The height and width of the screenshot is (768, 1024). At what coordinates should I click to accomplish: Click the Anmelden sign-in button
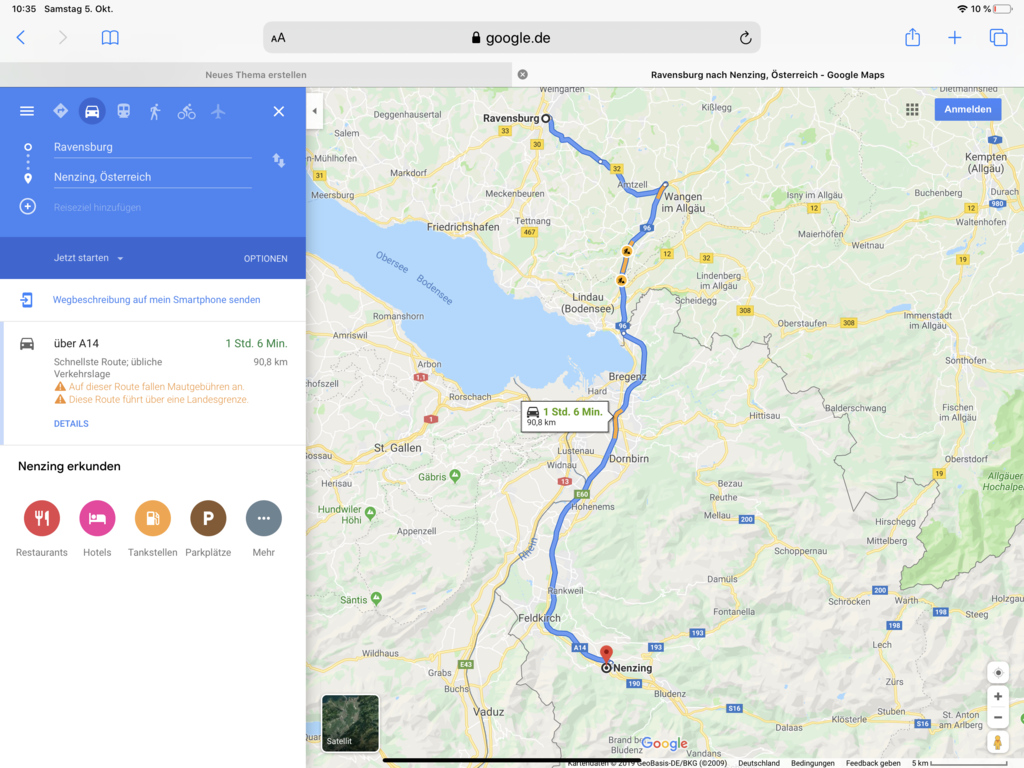click(968, 109)
